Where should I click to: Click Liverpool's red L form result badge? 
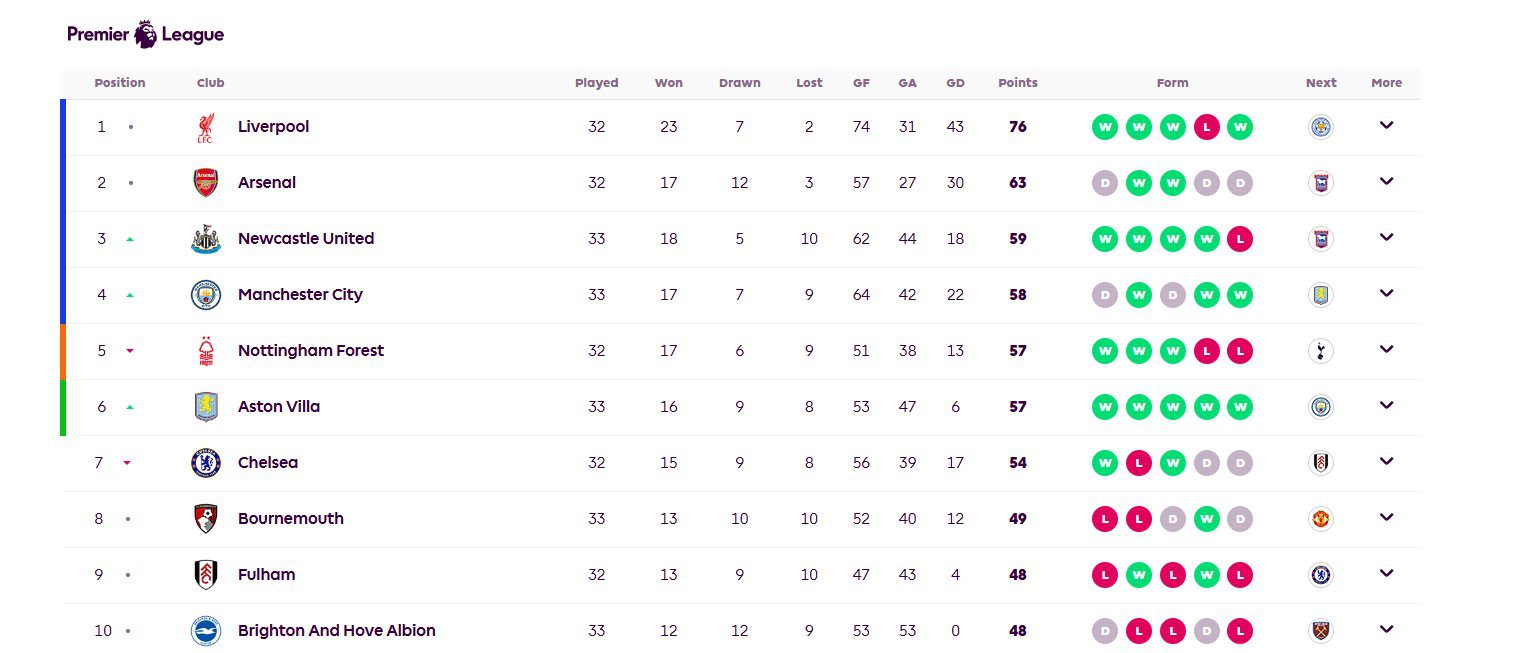pos(1207,127)
